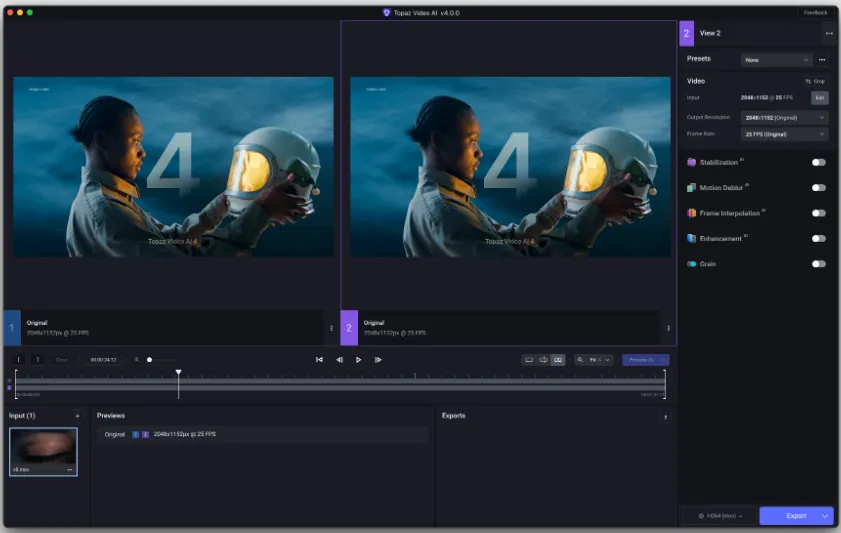The height and width of the screenshot is (533, 841).
Task: Open the Export button dropdown arrow
Action: [x=825, y=516]
